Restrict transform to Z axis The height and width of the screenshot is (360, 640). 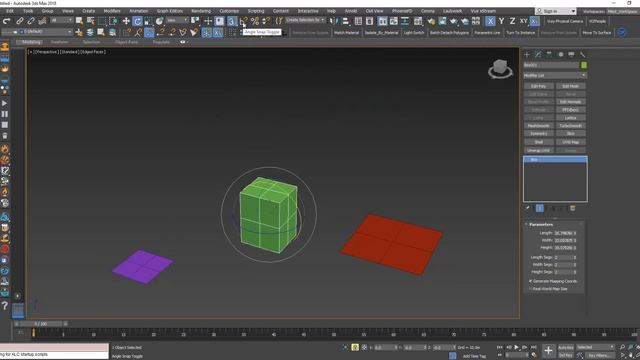[x=512, y=21]
